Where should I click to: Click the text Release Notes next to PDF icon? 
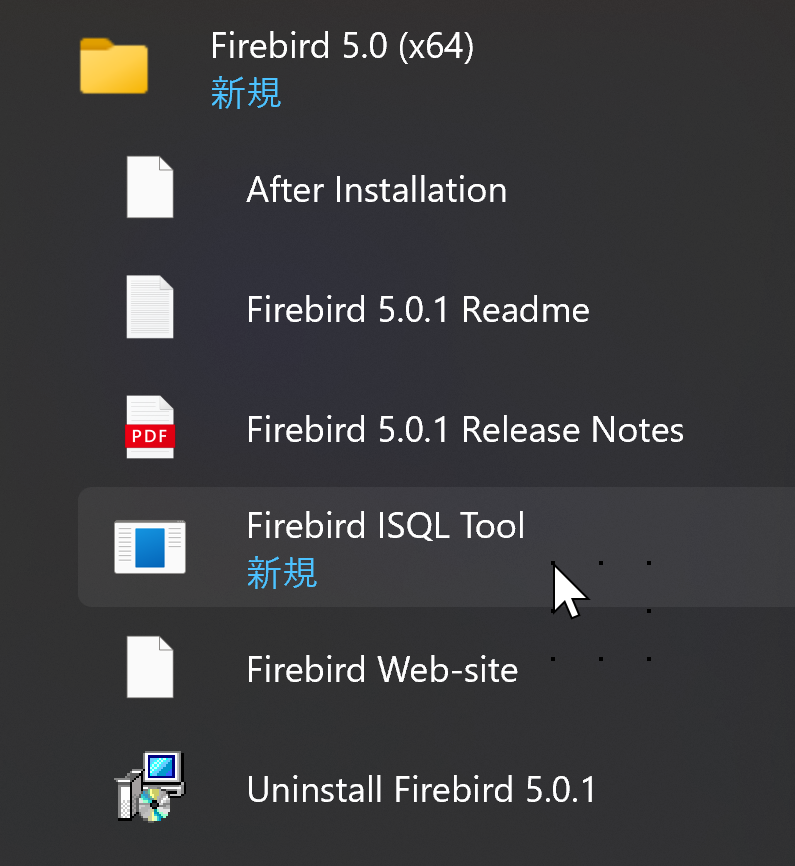[573, 429]
